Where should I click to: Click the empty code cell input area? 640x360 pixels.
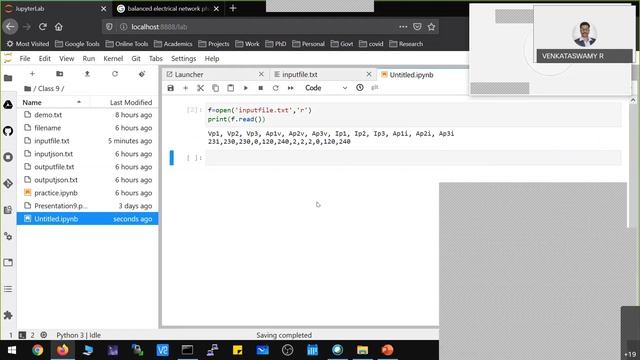[413, 158]
